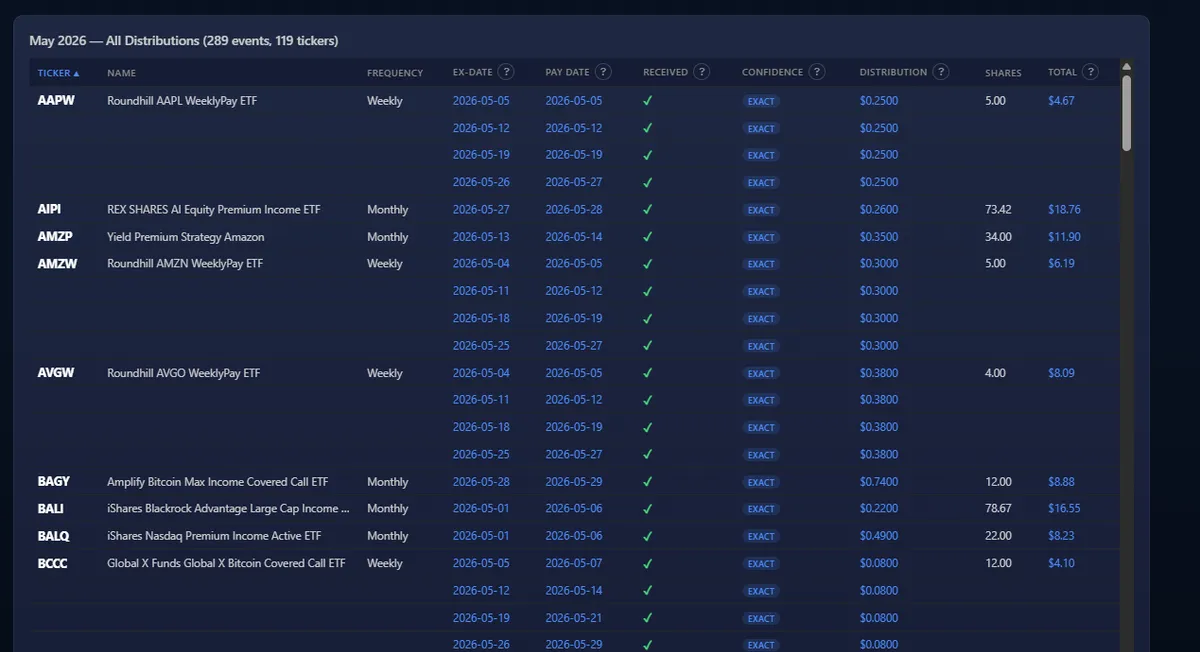Open the help icon beside TOTAL header

(x=1090, y=72)
